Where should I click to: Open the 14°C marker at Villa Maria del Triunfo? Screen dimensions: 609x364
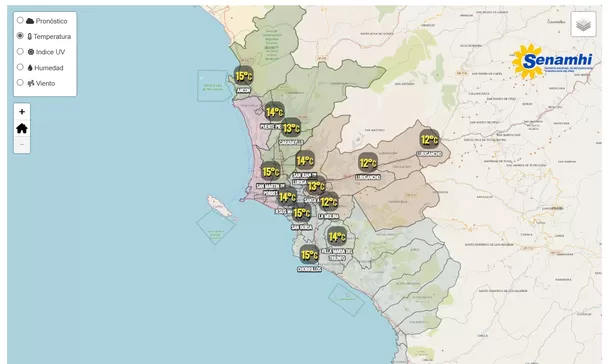point(337,236)
